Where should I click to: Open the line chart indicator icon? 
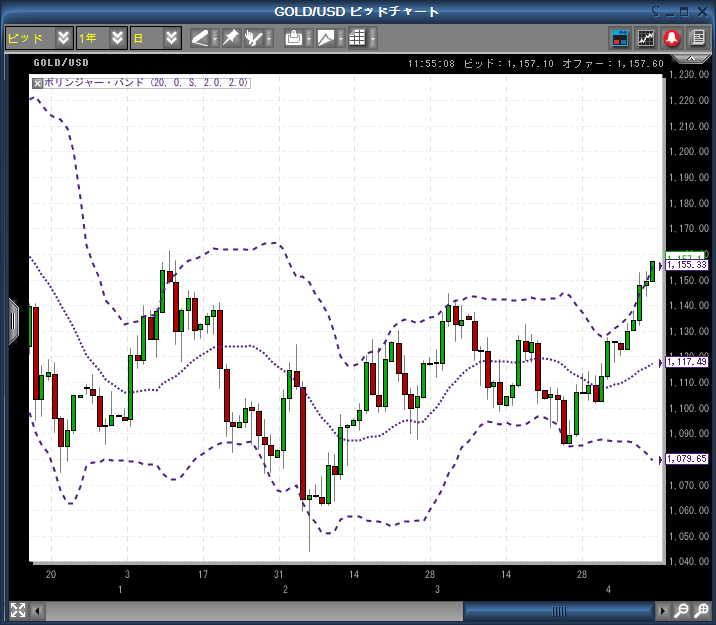point(646,38)
